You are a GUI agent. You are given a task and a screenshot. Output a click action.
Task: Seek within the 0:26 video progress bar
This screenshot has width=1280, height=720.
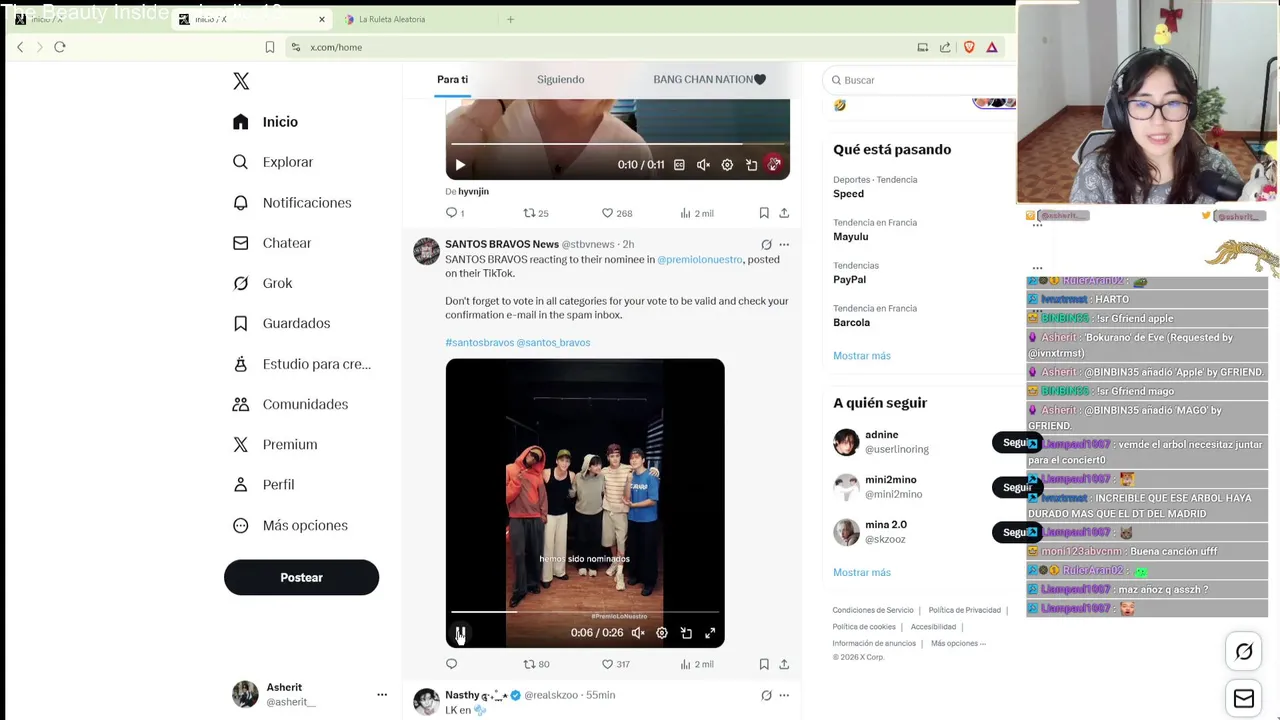tap(585, 612)
